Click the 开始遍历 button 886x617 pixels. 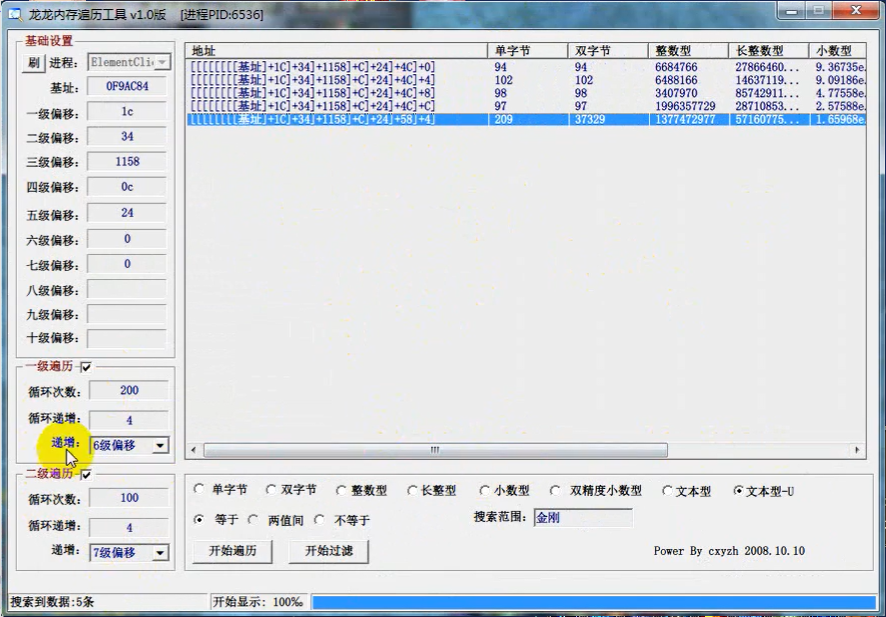coord(232,551)
